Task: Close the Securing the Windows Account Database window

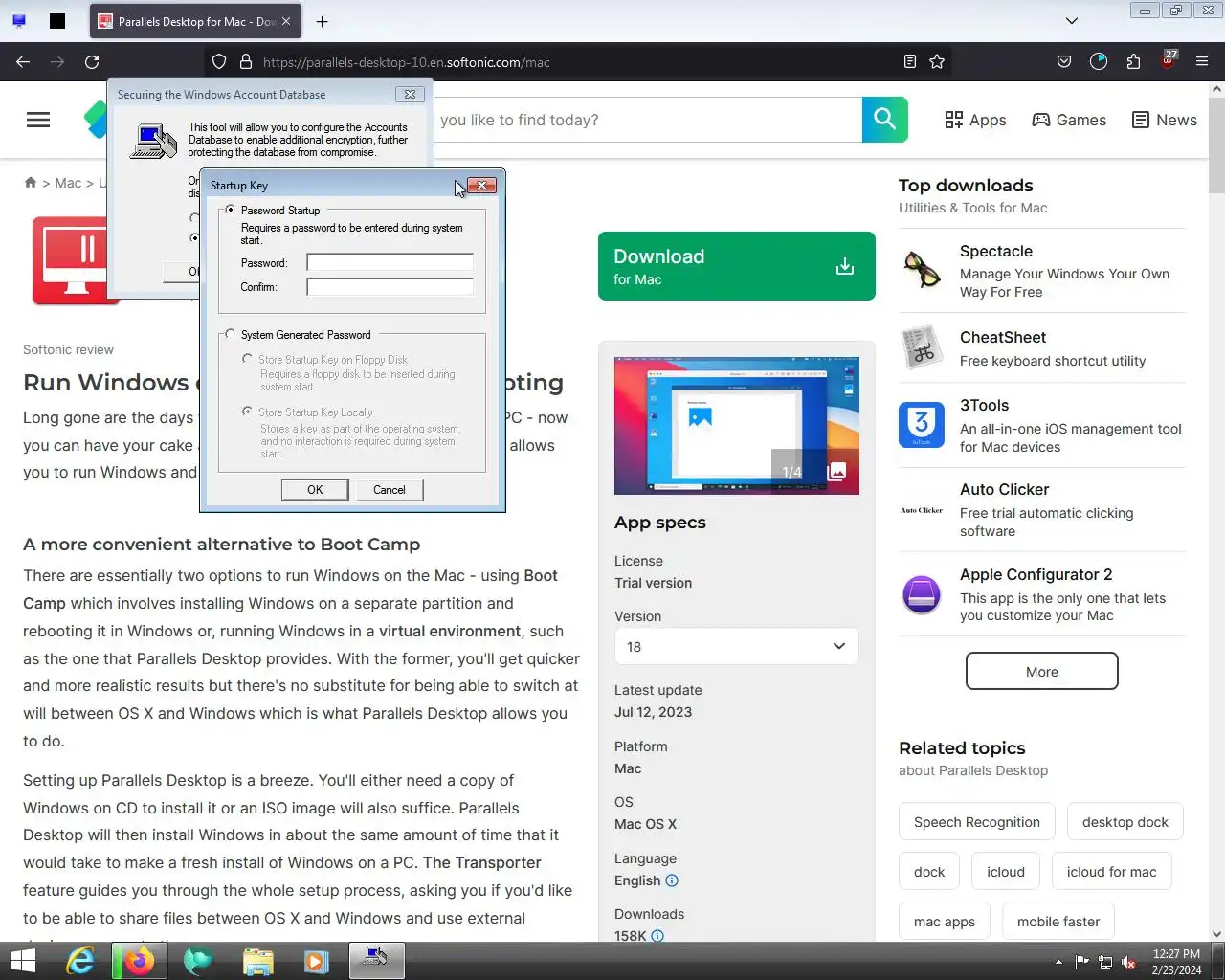Action: pyautogui.click(x=411, y=94)
